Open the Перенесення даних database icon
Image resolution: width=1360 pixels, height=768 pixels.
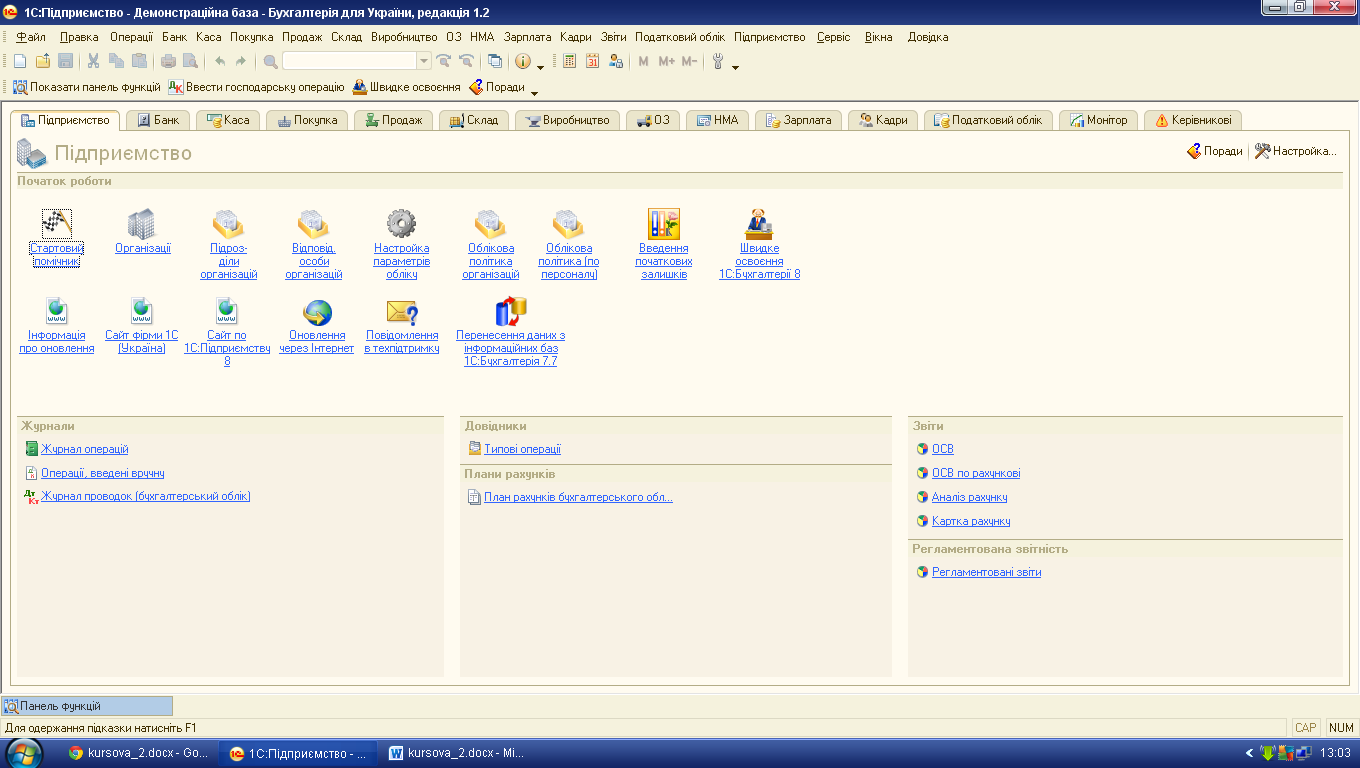511,313
